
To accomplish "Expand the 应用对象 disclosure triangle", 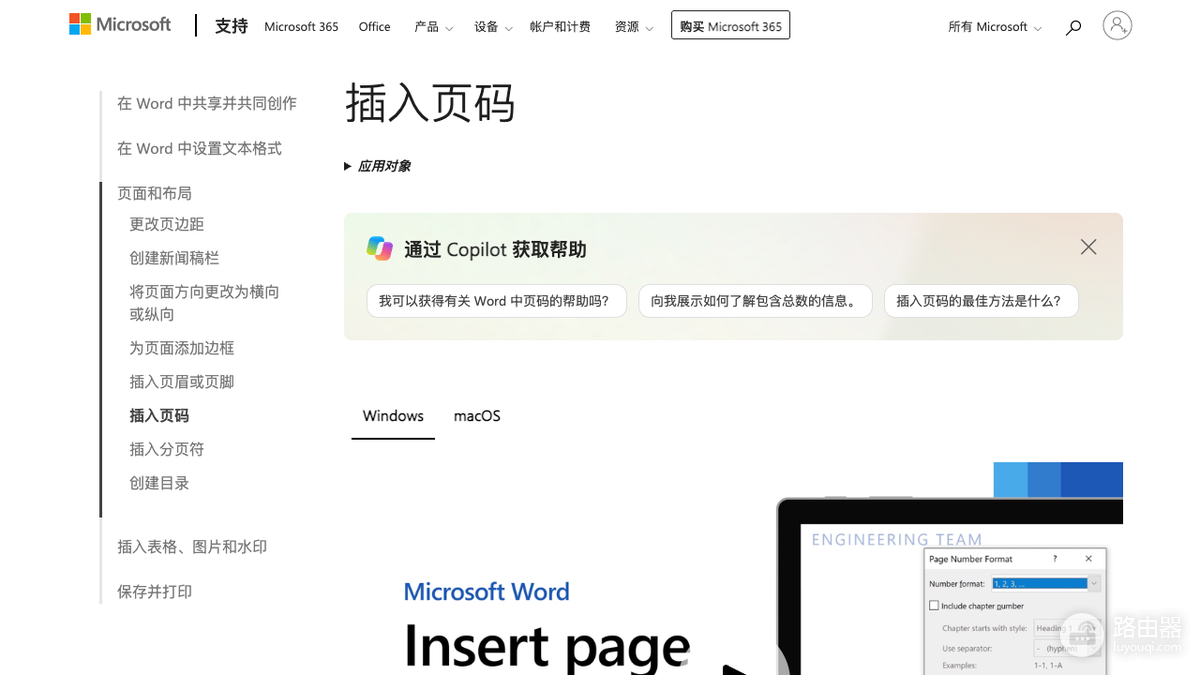I will tap(348, 166).
